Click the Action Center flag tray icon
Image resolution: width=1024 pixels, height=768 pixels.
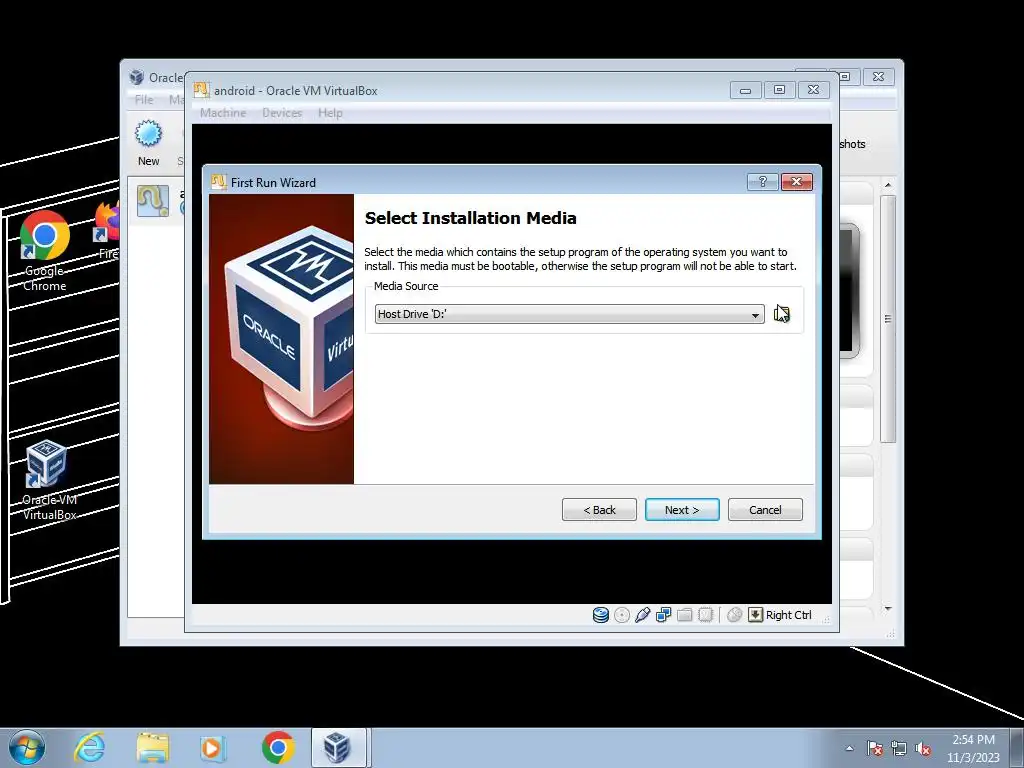pos(875,748)
